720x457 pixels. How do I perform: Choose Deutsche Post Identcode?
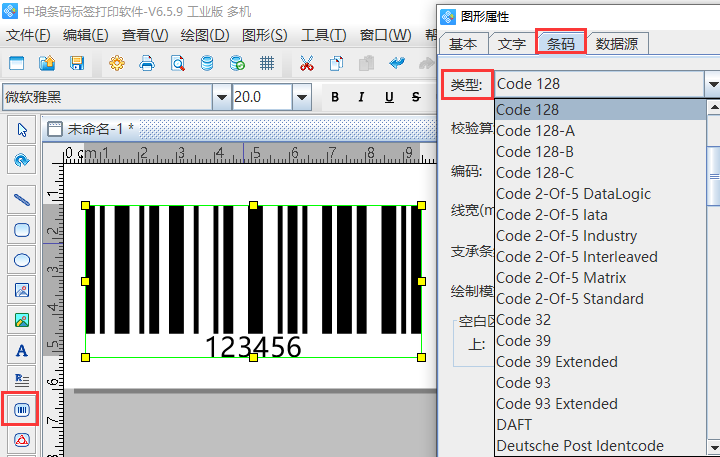click(601, 446)
